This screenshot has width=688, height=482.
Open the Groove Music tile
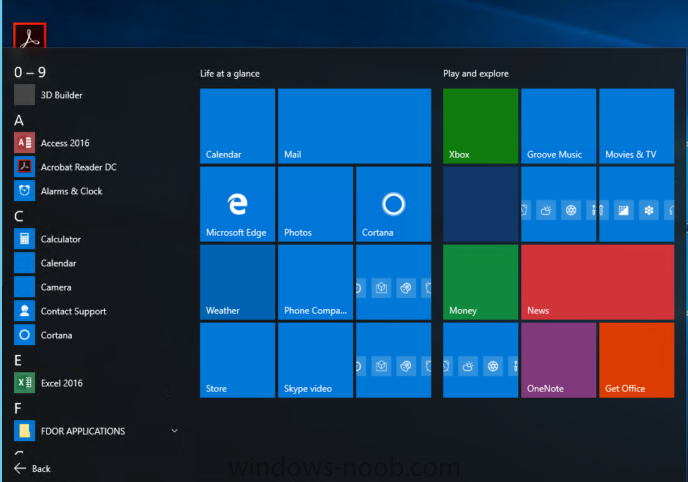point(559,126)
